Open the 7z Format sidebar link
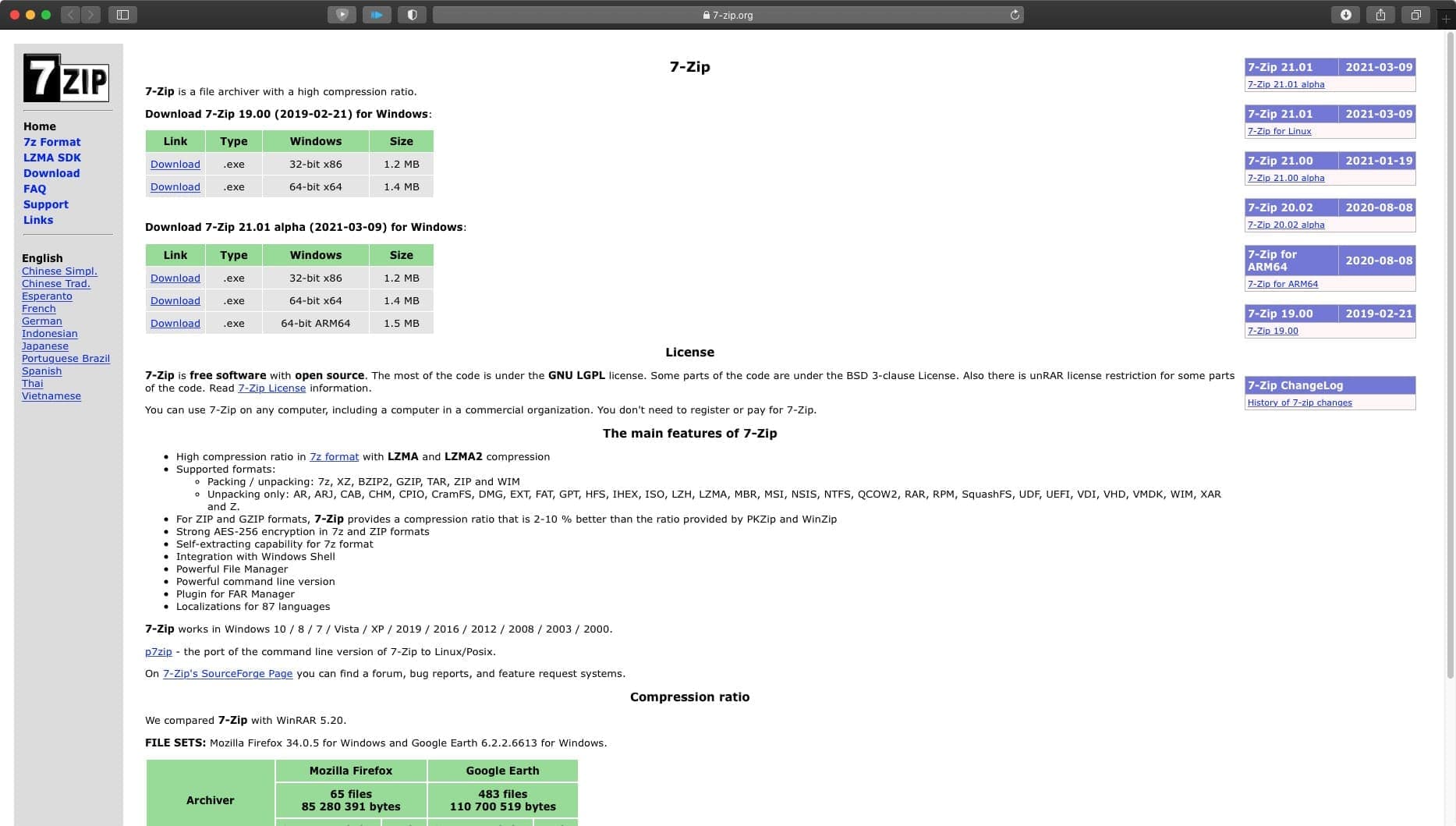 click(52, 142)
